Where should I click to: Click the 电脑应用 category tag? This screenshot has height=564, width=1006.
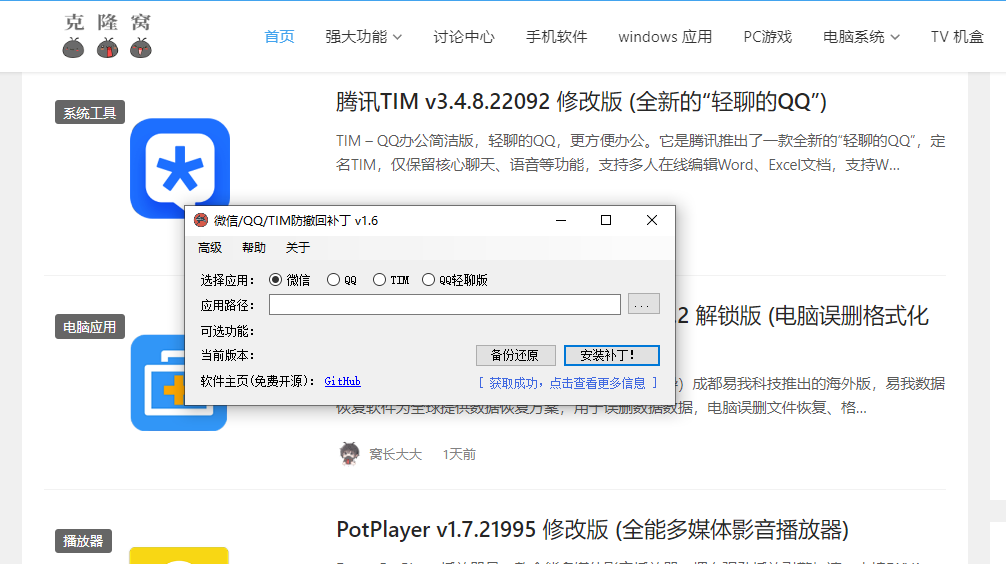click(x=90, y=327)
